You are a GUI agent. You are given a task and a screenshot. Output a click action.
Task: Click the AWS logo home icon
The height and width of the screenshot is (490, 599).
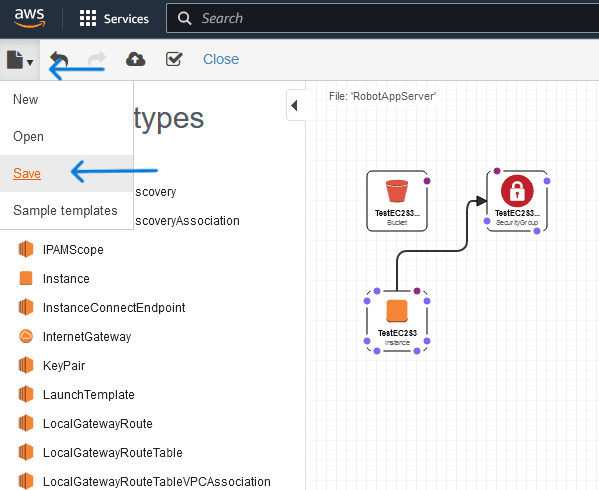pyautogui.click(x=29, y=18)
